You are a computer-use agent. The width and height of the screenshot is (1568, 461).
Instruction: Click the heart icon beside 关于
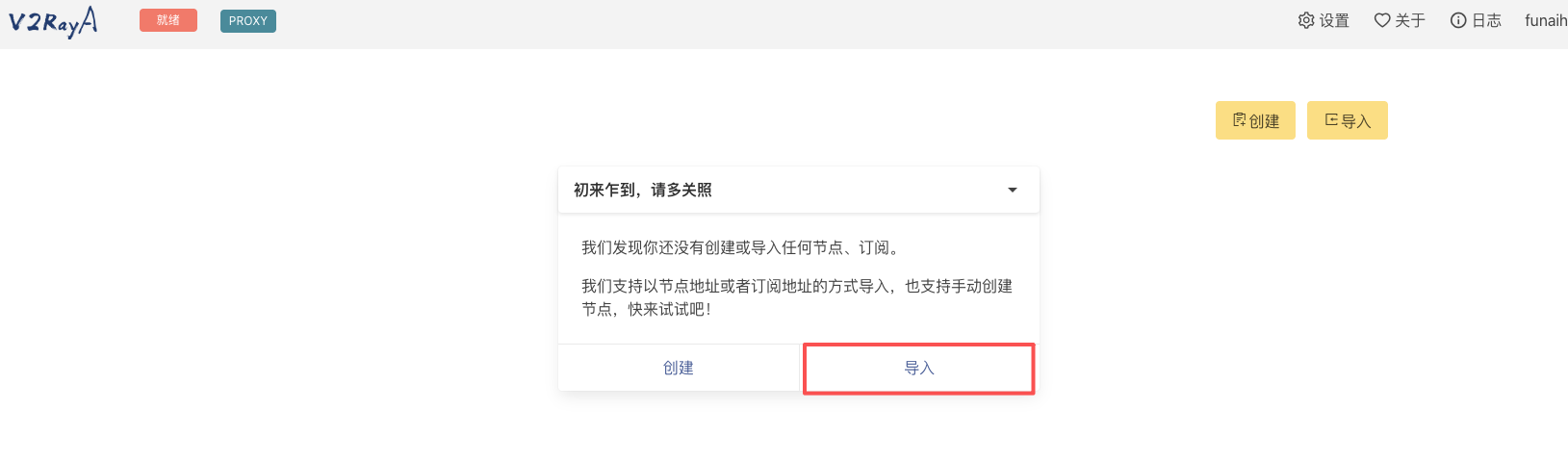1382,20
